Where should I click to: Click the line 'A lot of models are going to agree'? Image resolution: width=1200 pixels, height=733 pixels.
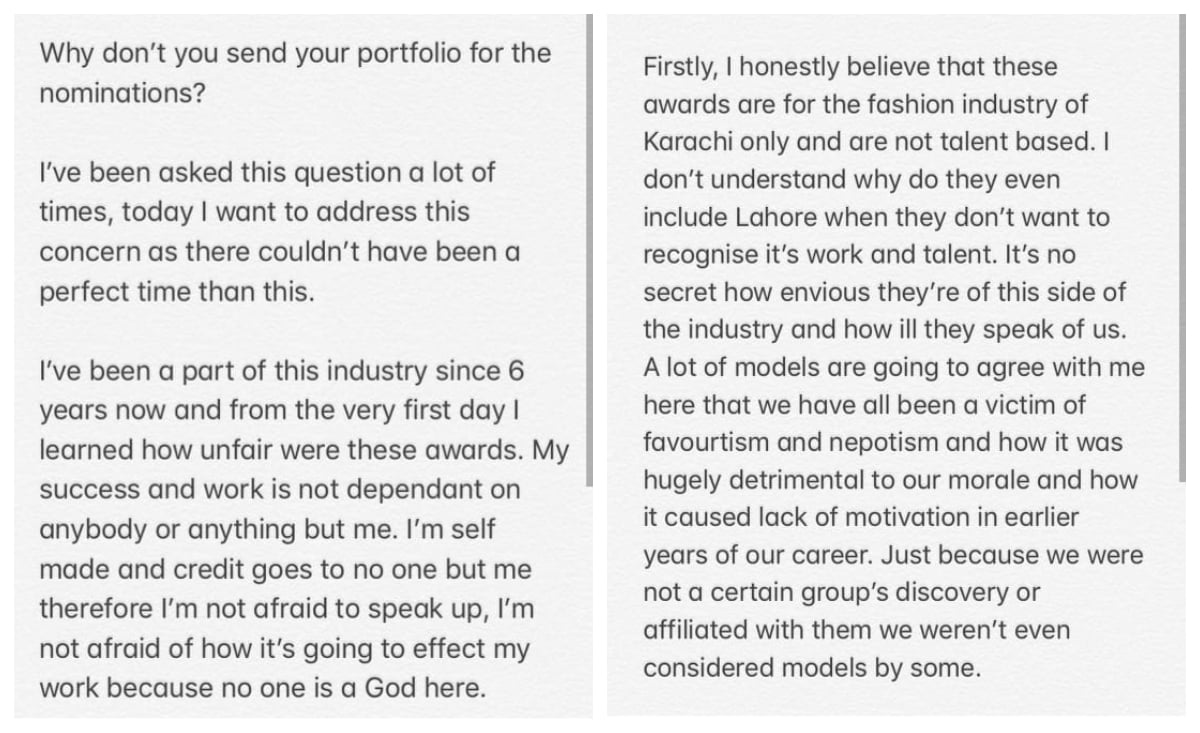[x=894, y=368]
